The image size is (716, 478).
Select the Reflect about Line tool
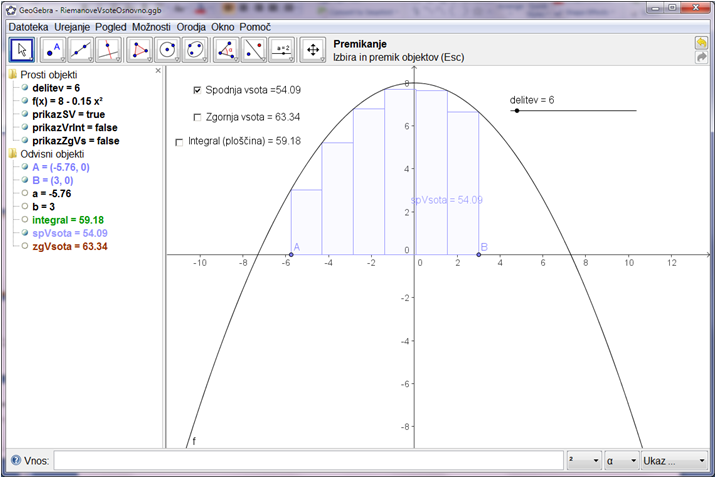pos(254,50)
